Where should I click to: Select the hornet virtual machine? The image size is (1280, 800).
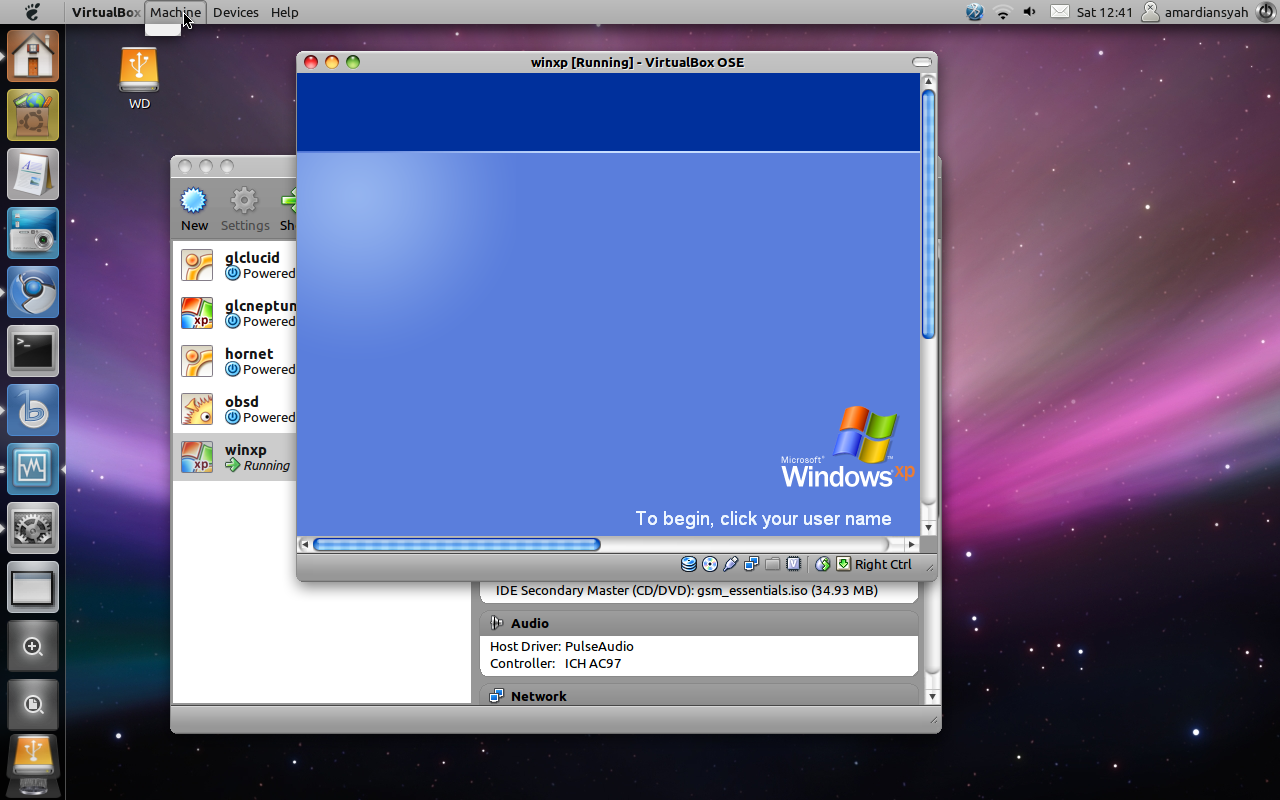pyautogui.click(x=235, y=361)
